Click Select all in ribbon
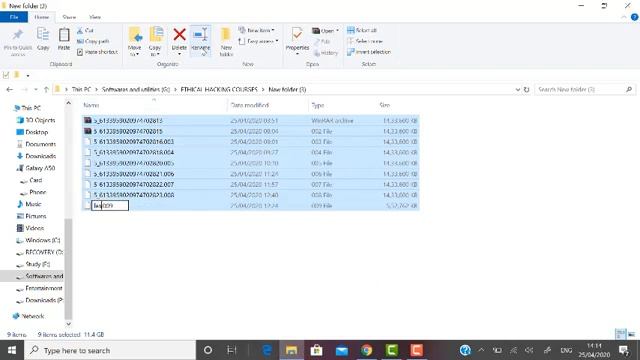Image resolution: width=640 pixels, height=360 pixels. pos(362,30)
